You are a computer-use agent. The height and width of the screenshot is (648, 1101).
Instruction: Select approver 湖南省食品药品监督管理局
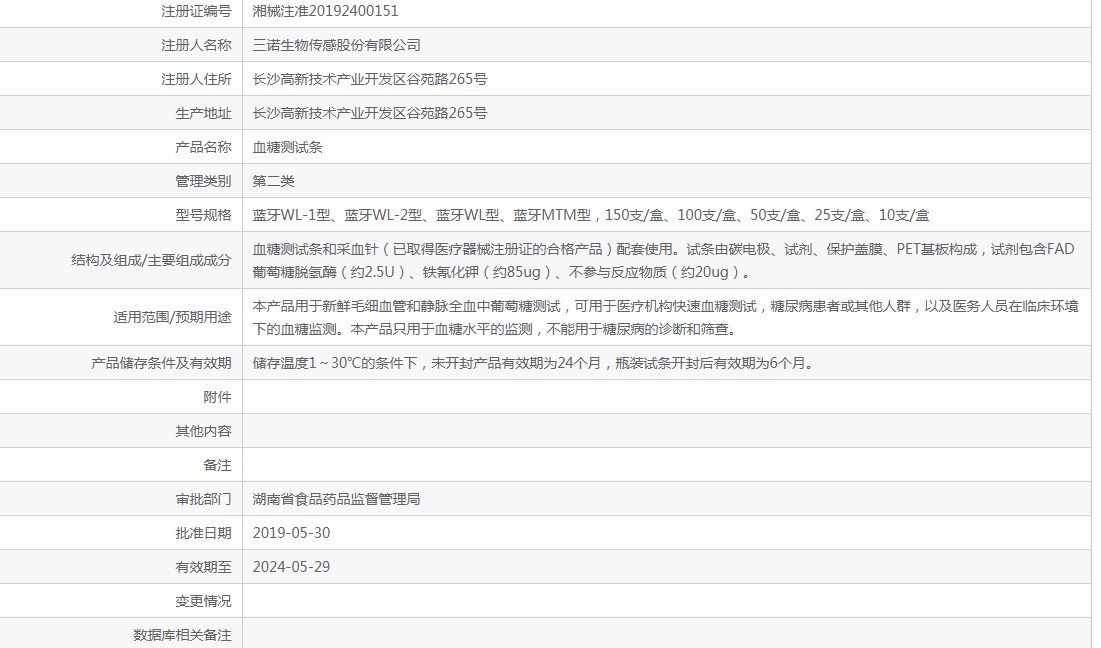click(336, 499)
